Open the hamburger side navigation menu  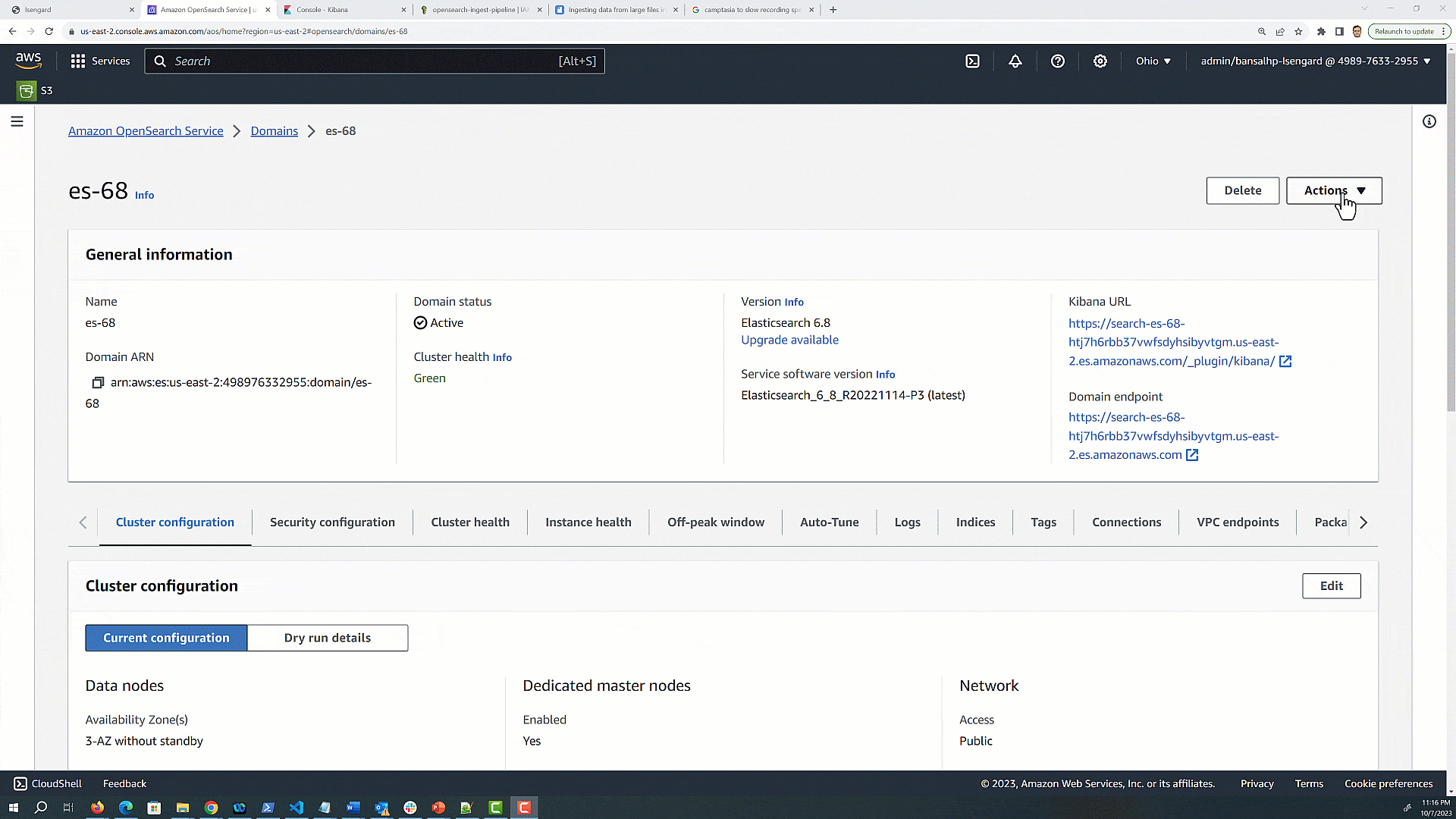tap(17, 121)
